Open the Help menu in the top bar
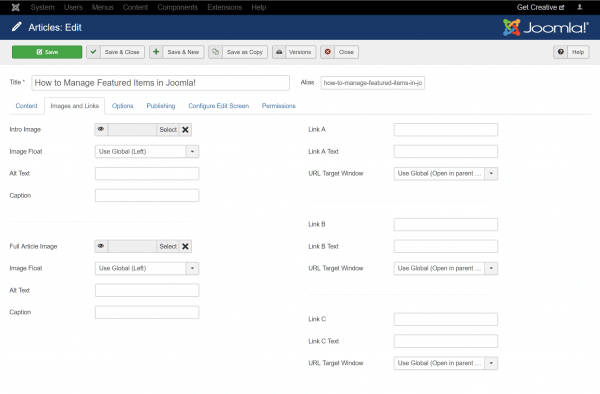600x394 pixels. click(x=259, y=7)
